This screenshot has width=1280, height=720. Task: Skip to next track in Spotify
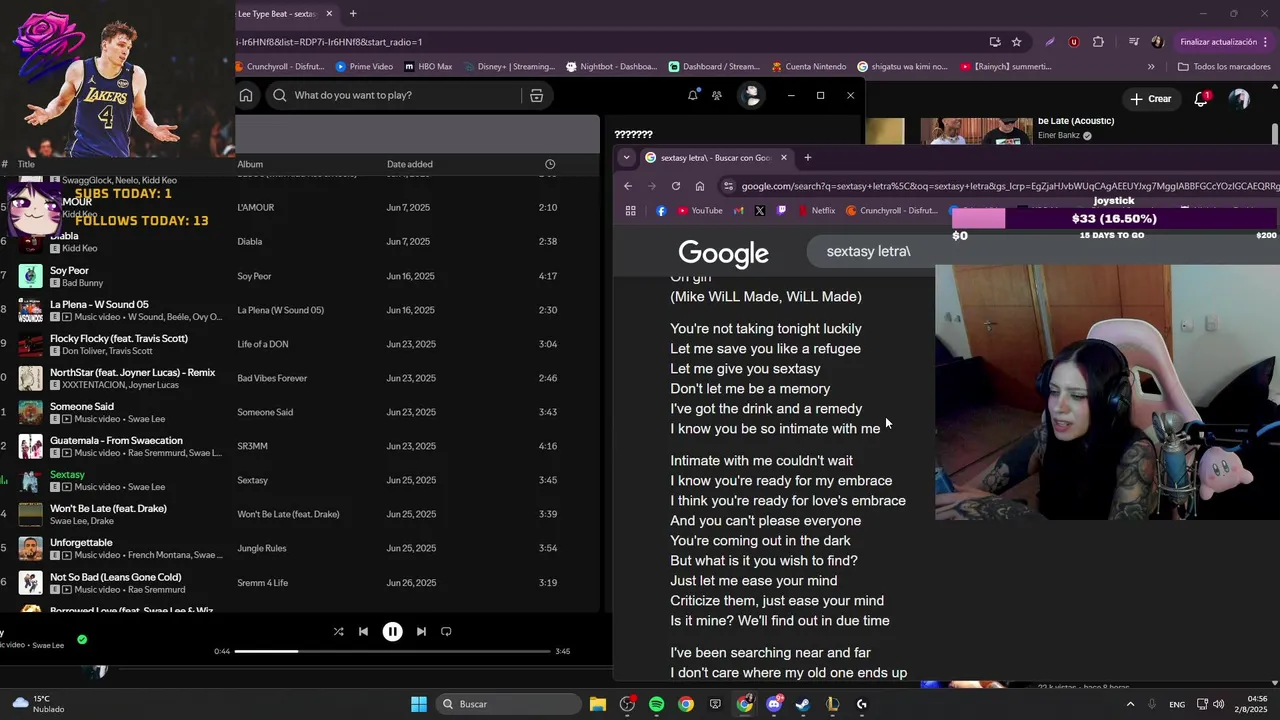[421, 631]
